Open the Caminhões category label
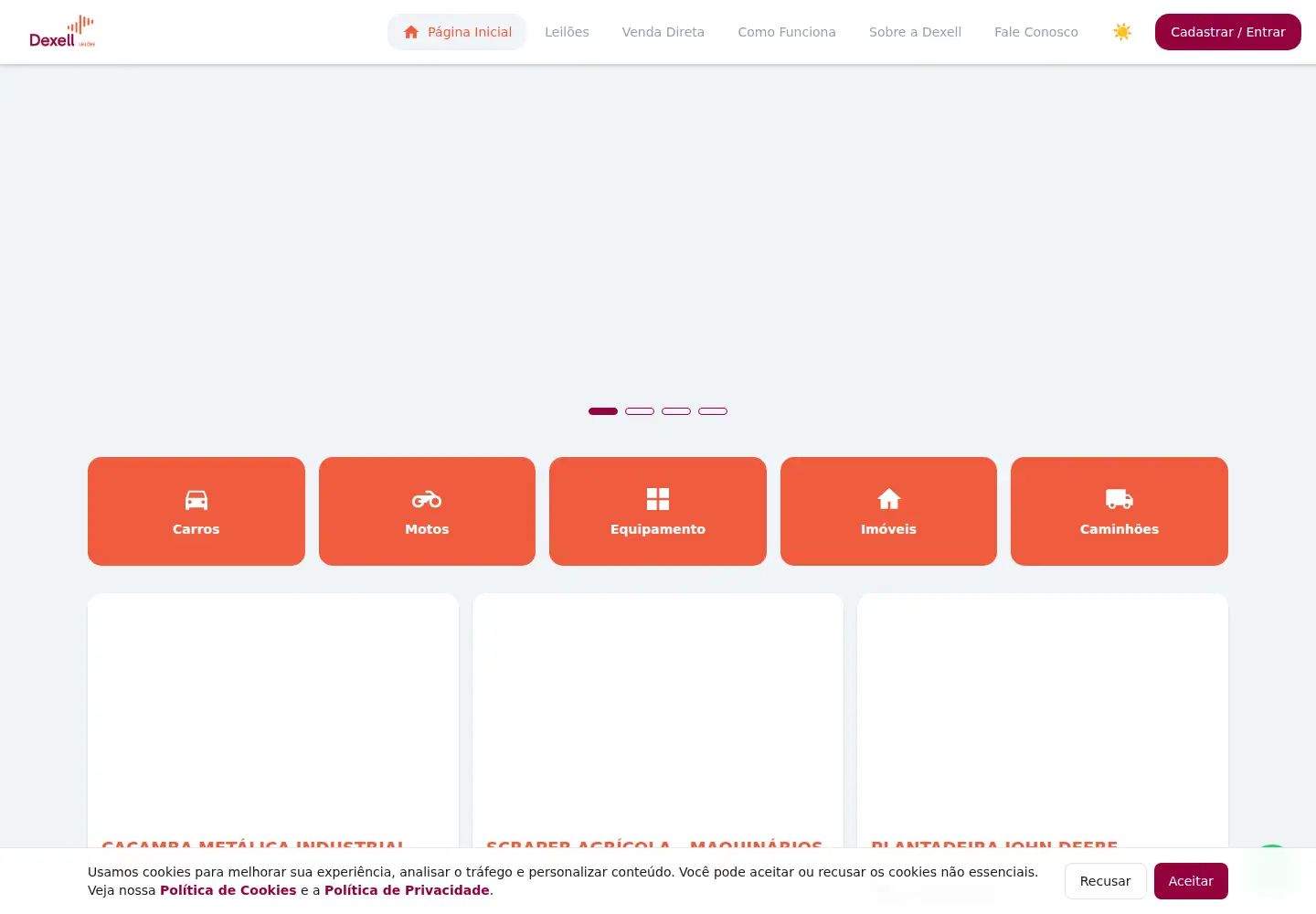The width and height of the screenshot is (1316, 914). pos(1120,529)
